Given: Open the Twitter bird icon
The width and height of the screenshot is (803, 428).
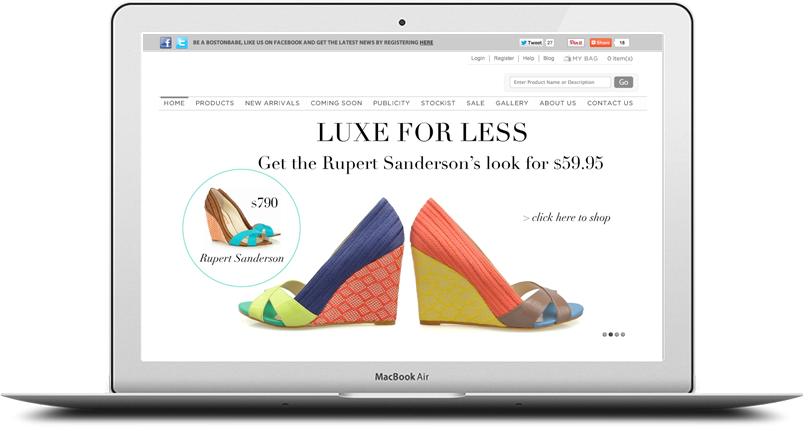Looking at the screenshot, I should click(181, 43).
